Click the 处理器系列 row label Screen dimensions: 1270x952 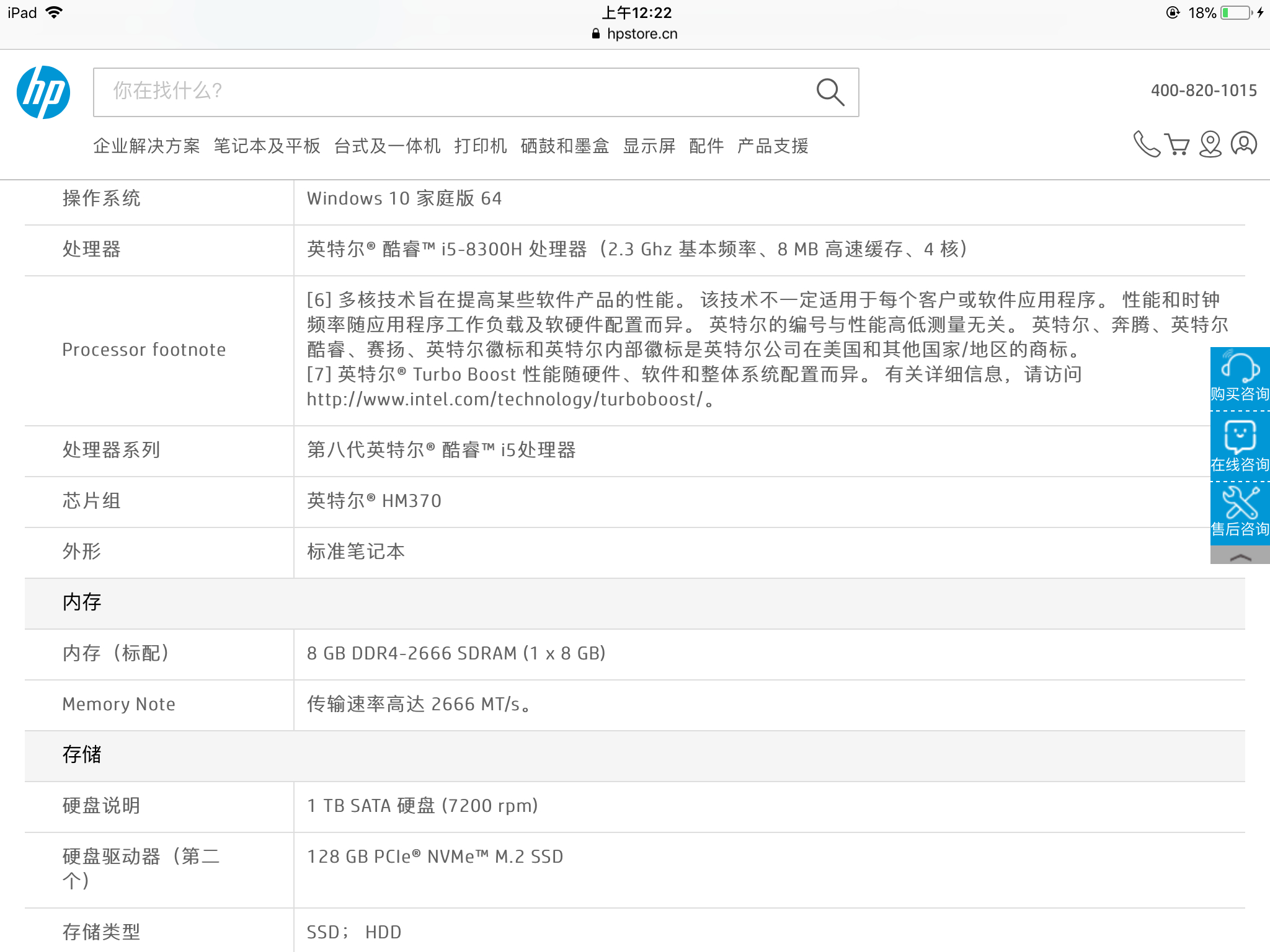tap(111, 450)
